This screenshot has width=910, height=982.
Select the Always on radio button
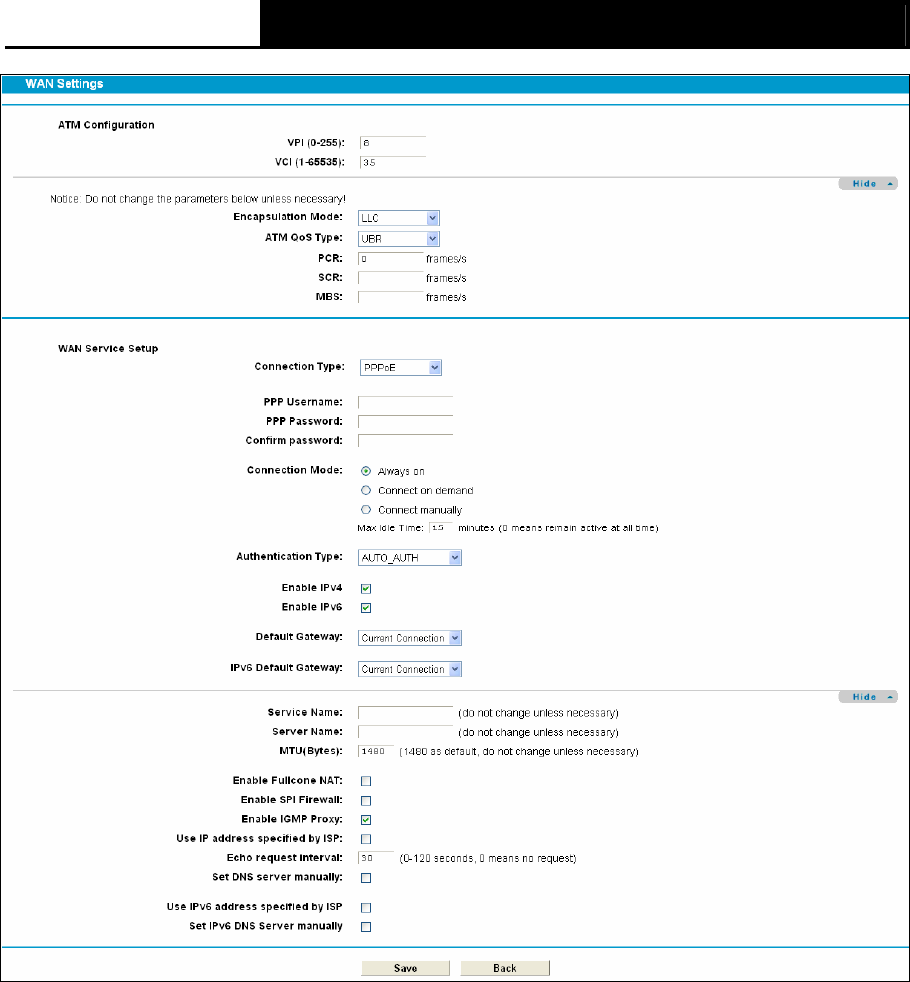[366, 471]
